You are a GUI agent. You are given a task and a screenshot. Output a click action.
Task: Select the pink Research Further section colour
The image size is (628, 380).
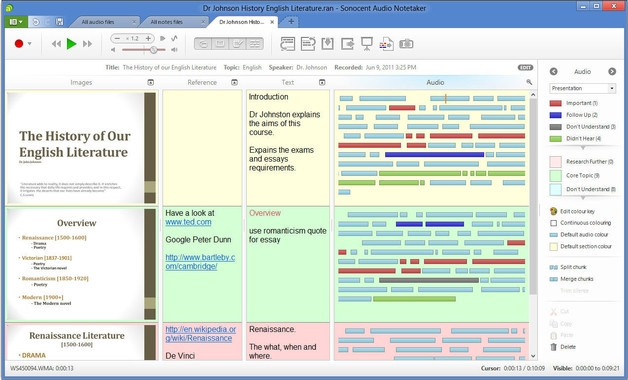pyautogui.click(x=556, y=162)
